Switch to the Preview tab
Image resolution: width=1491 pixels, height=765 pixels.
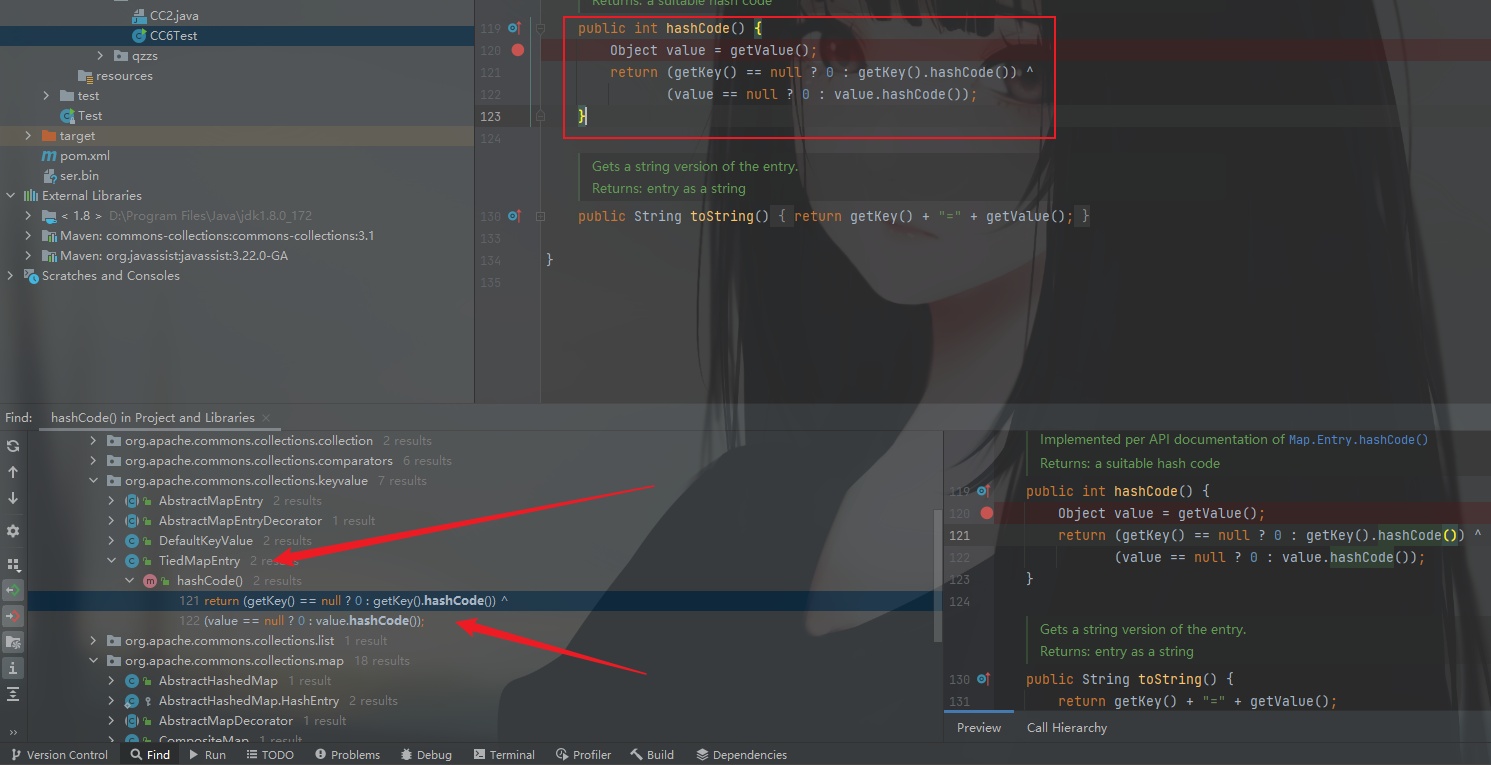coord(979,728)
